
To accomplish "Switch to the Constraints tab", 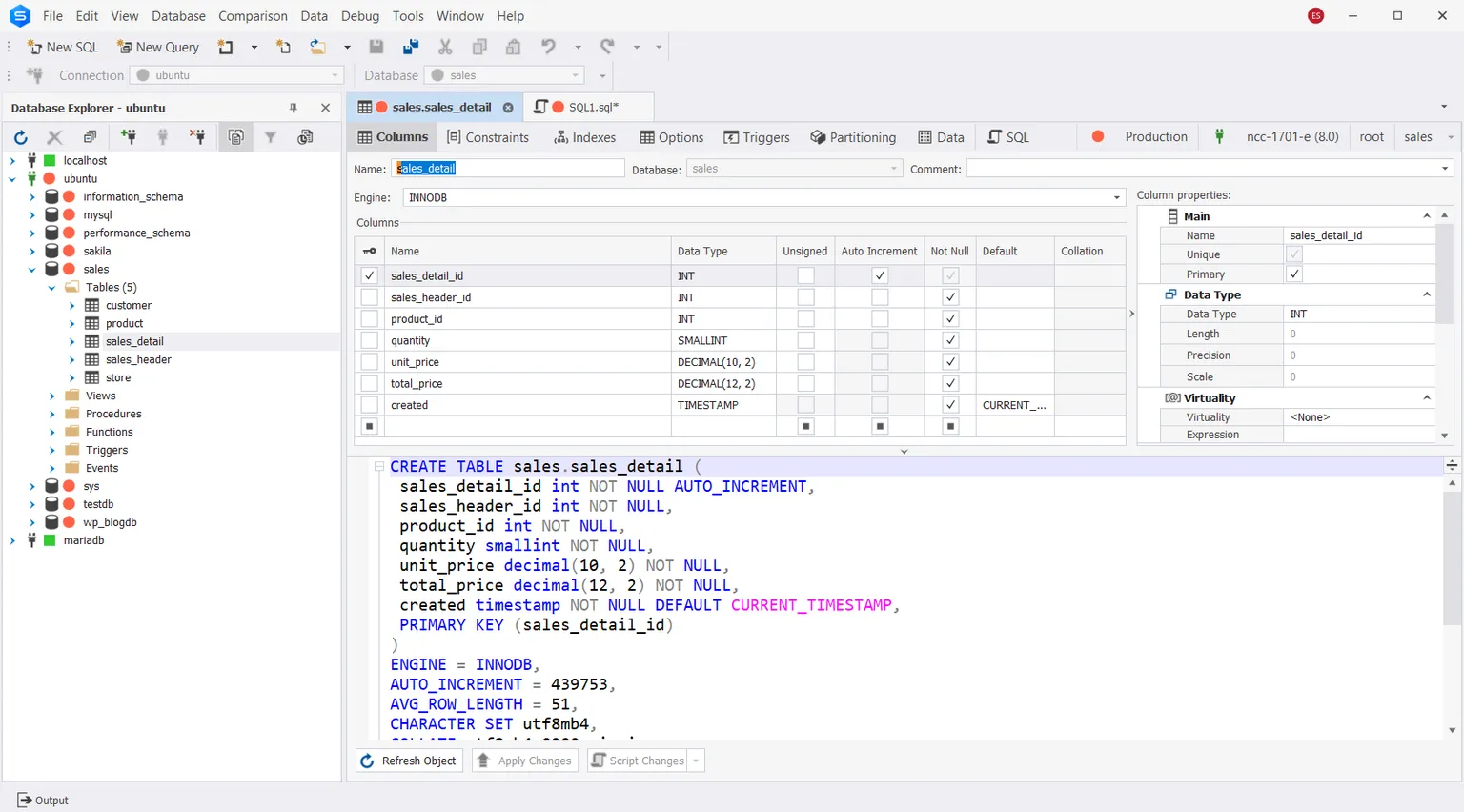I will pyautogui.click(x=488, y=136).
